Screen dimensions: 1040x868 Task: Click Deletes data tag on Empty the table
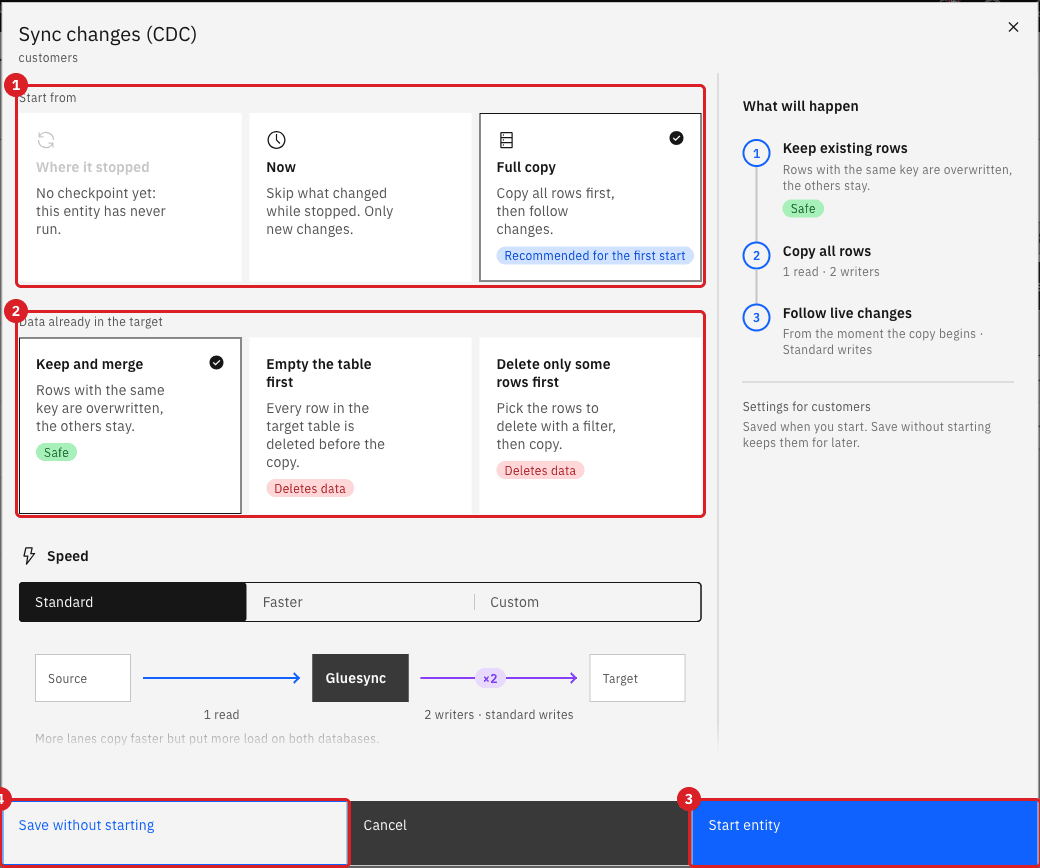point(310,489)
